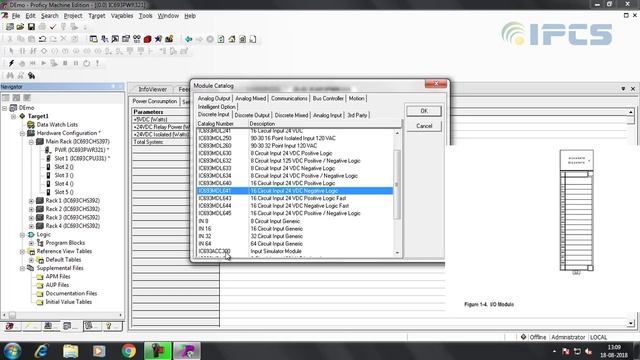
Task: Cancel the Module Catalog dialog
Action: coord(424,126)
